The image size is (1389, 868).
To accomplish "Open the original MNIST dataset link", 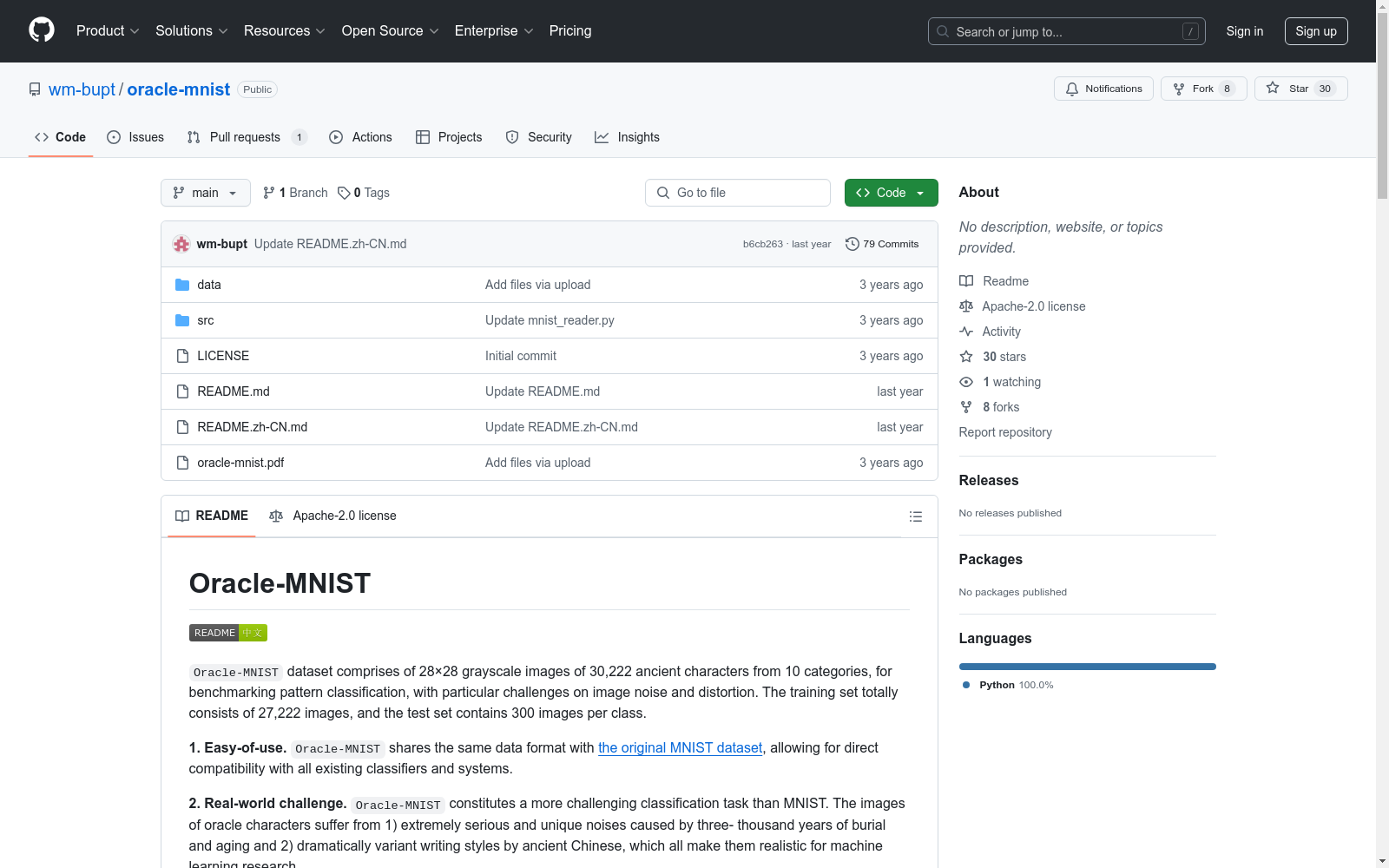I will (680, 747).
